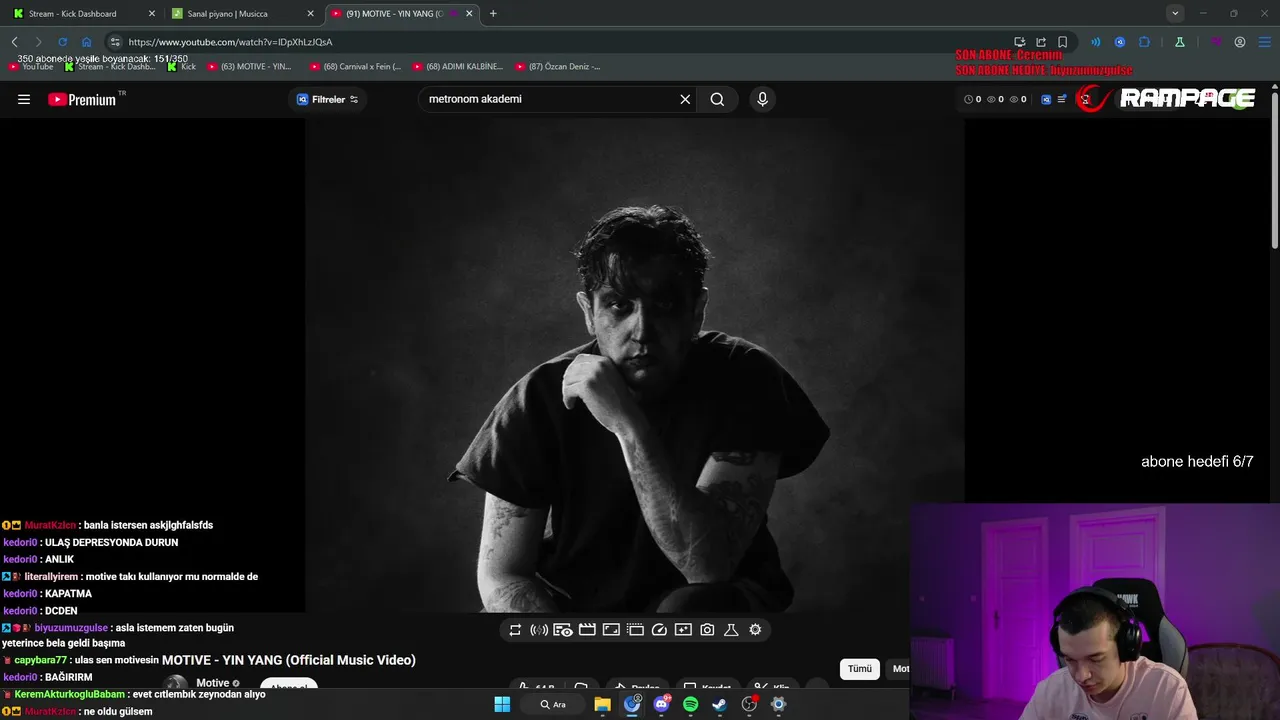The image size is (1280, 720).
Task: Open the ADIMI KALBİNE bookmark
Action: (x=457, y=67)
